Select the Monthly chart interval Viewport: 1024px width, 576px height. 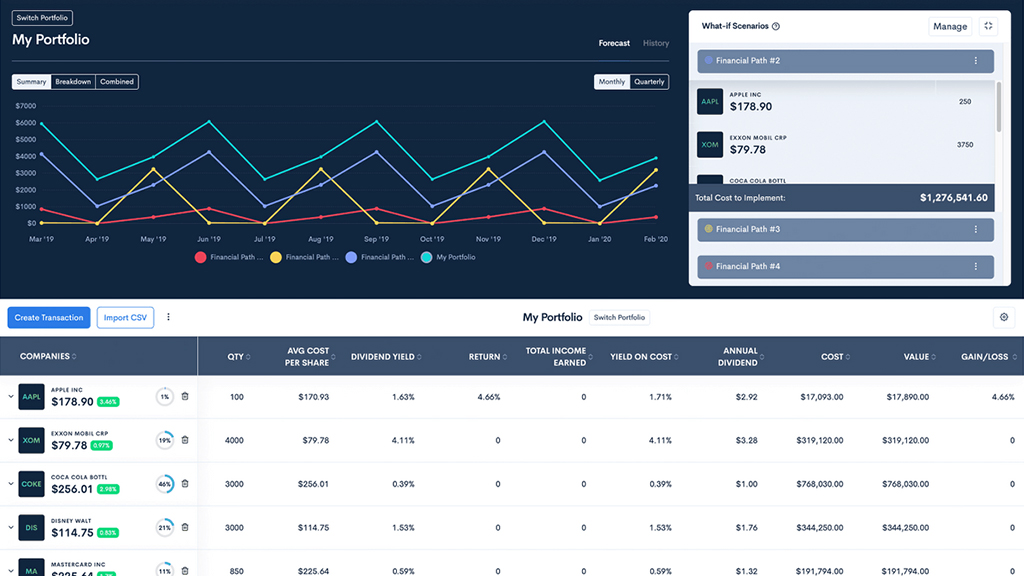(x=612, y=82)
